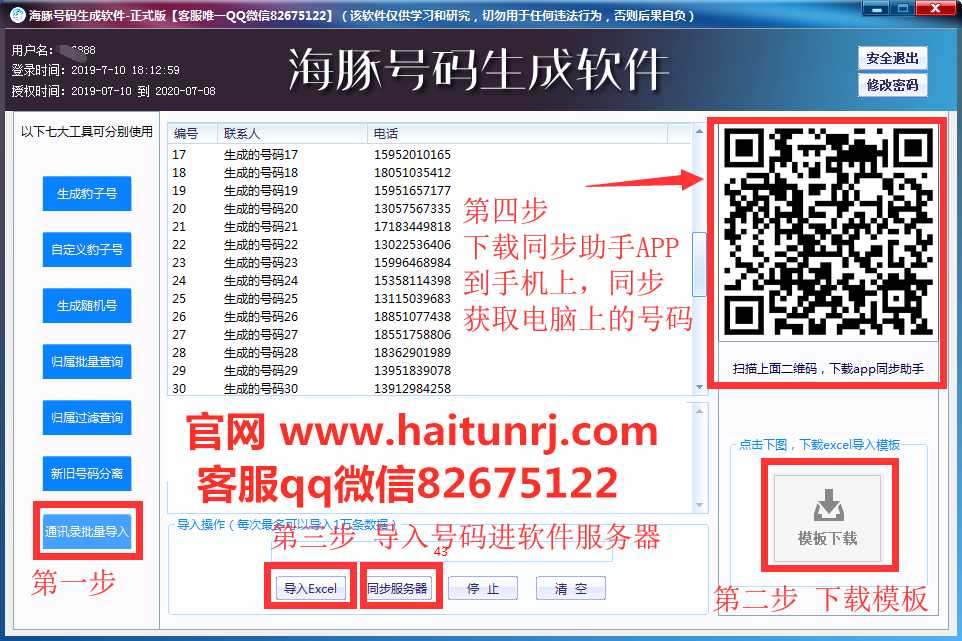
Task: Open the 自定义豹子号 tool
Action: pyautogui.click(x=87, y=249)
